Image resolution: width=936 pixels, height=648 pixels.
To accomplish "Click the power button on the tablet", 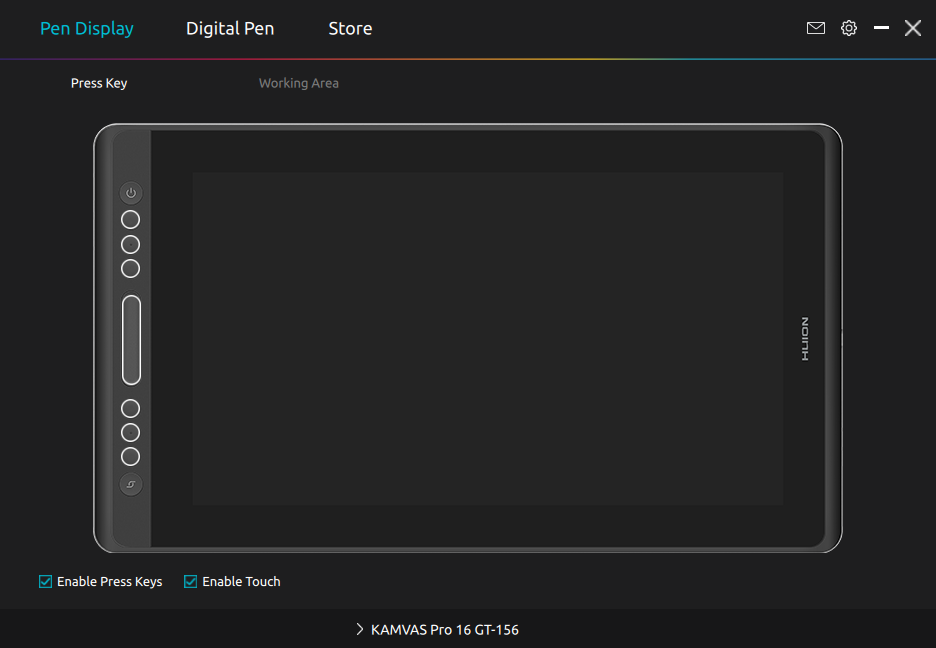I will (131, 193).
